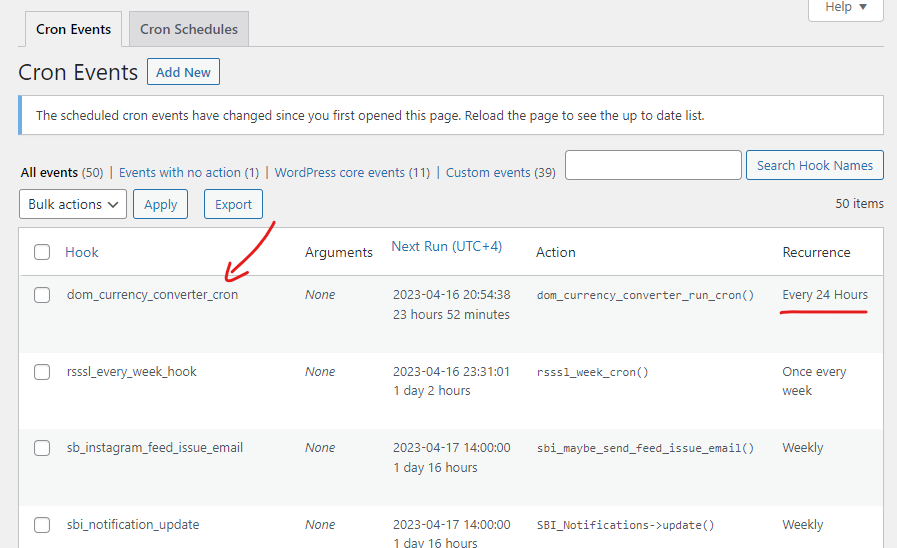897x548 pixels.
Task: Click the Arguments column header
Action: tap(339, 252)
